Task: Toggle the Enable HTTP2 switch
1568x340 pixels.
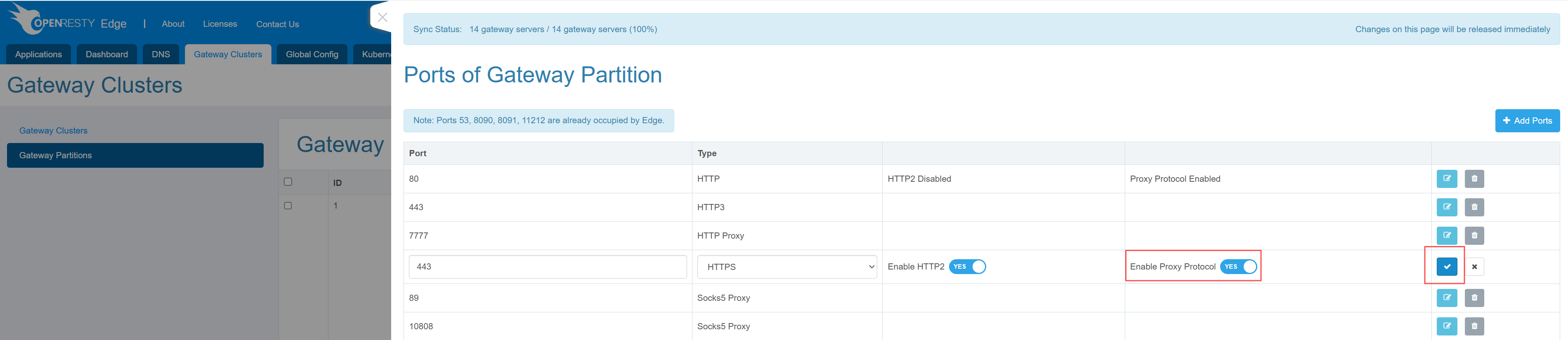Action: 967,266
